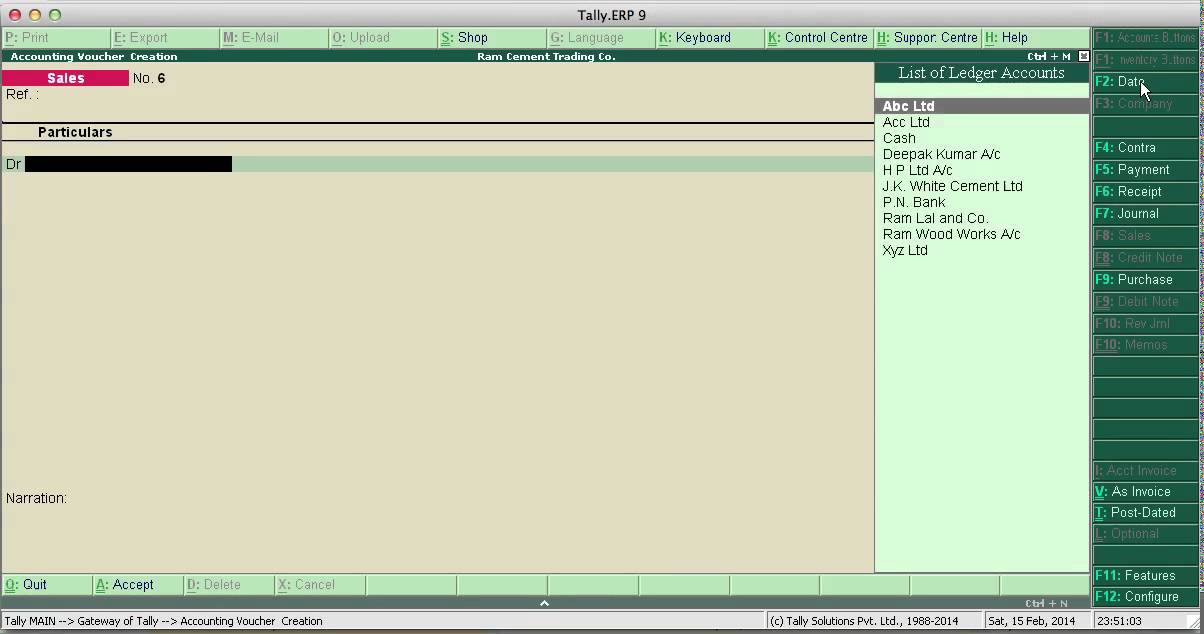
Task: Open the Upload menu button
Action: tap(383, 38)
